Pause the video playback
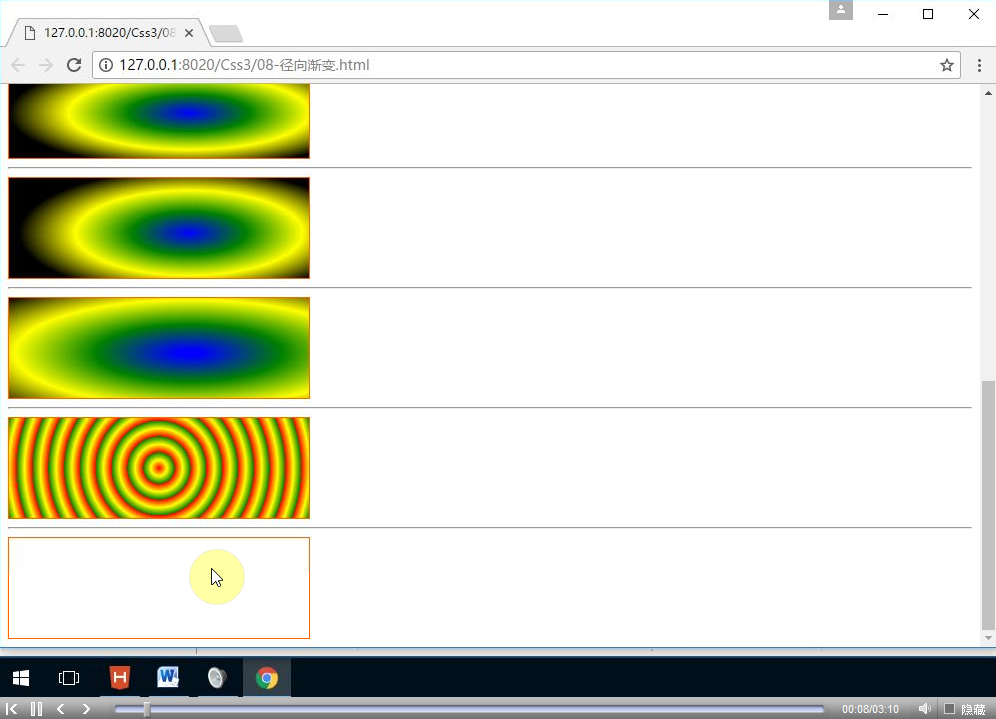The width and height of the screenshot is (996, 719). click(x=36, y=709)
